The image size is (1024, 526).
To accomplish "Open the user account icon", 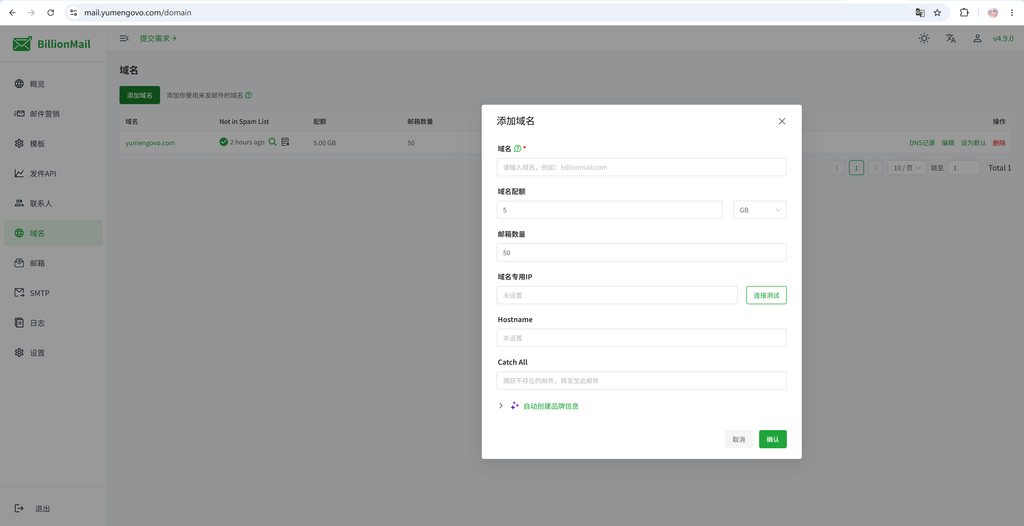I will (x=978, y=39).
